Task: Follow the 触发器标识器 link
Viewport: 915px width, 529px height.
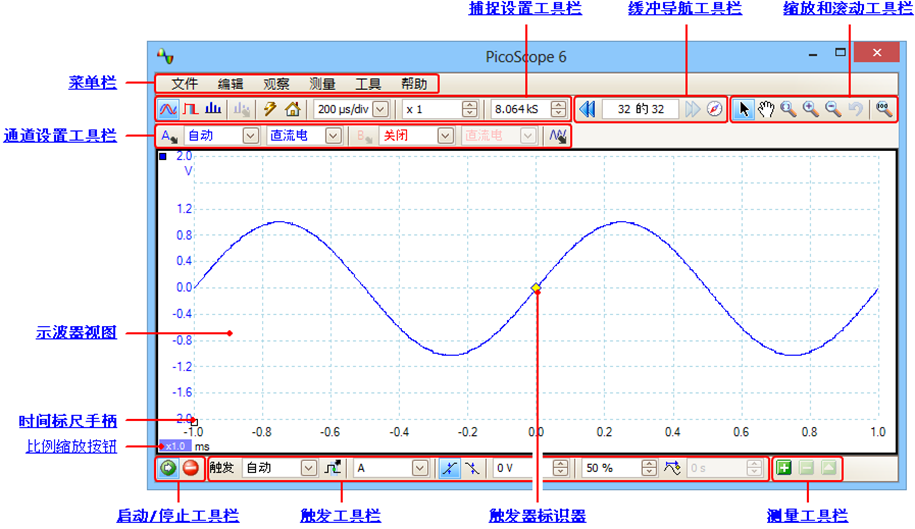Action: coord(537,516)
